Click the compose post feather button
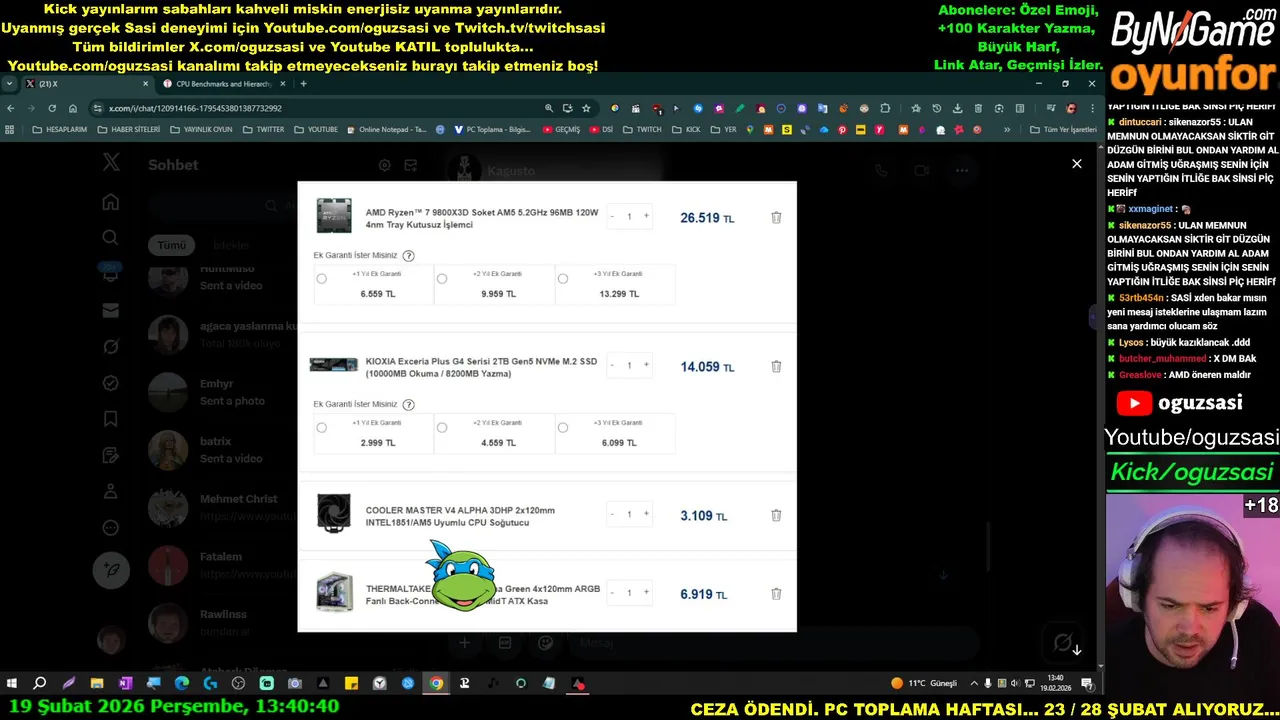This screenshot has height=720, width=1280. [x=111, y=569]
